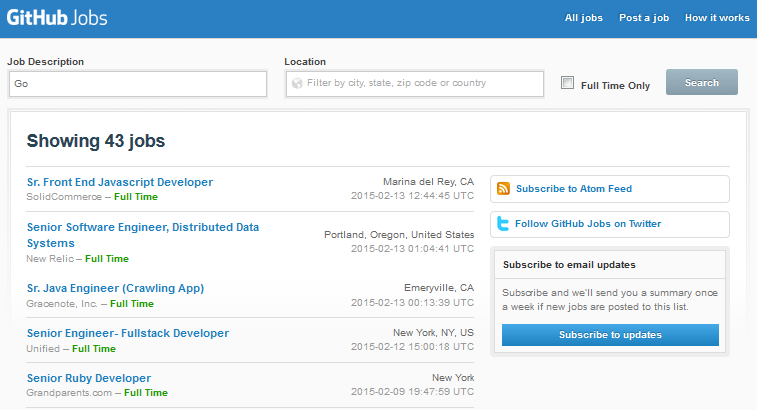Click the Location filter text box

click(x=415, y=84)
